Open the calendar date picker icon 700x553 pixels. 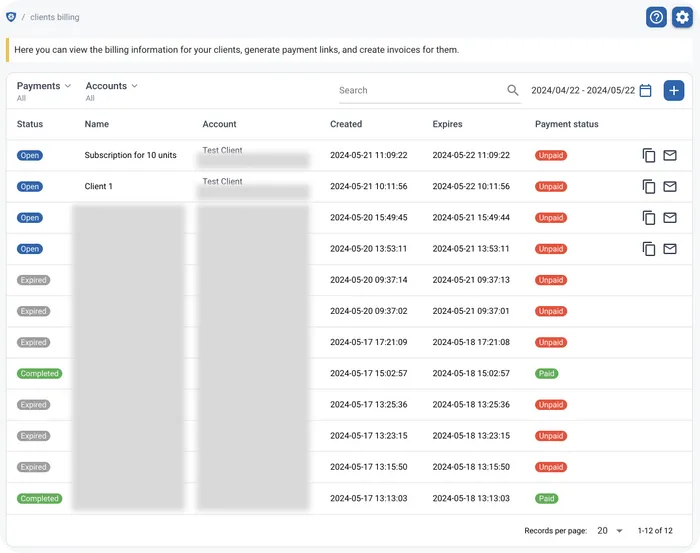[x=646, y=91]
